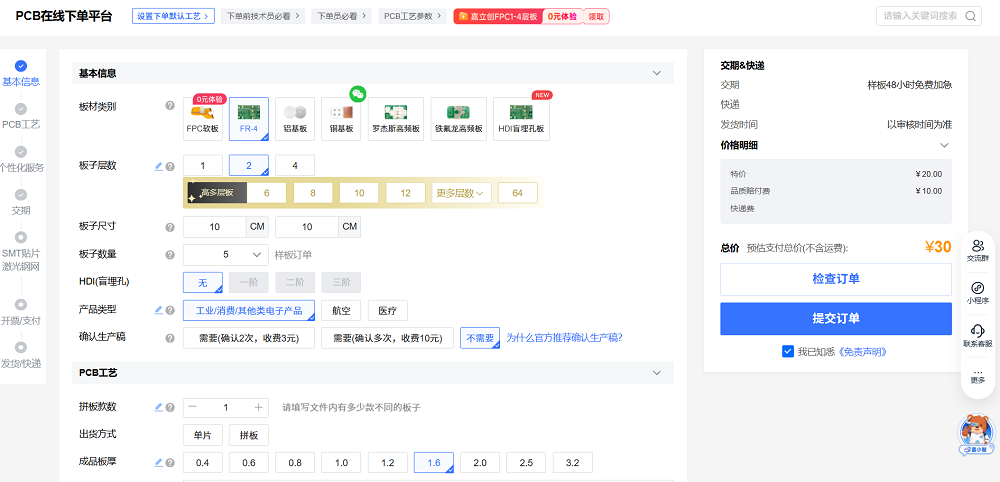
Task: Click edit pencil icon beside 拼板款数
Action: click(x=159, y=407)
